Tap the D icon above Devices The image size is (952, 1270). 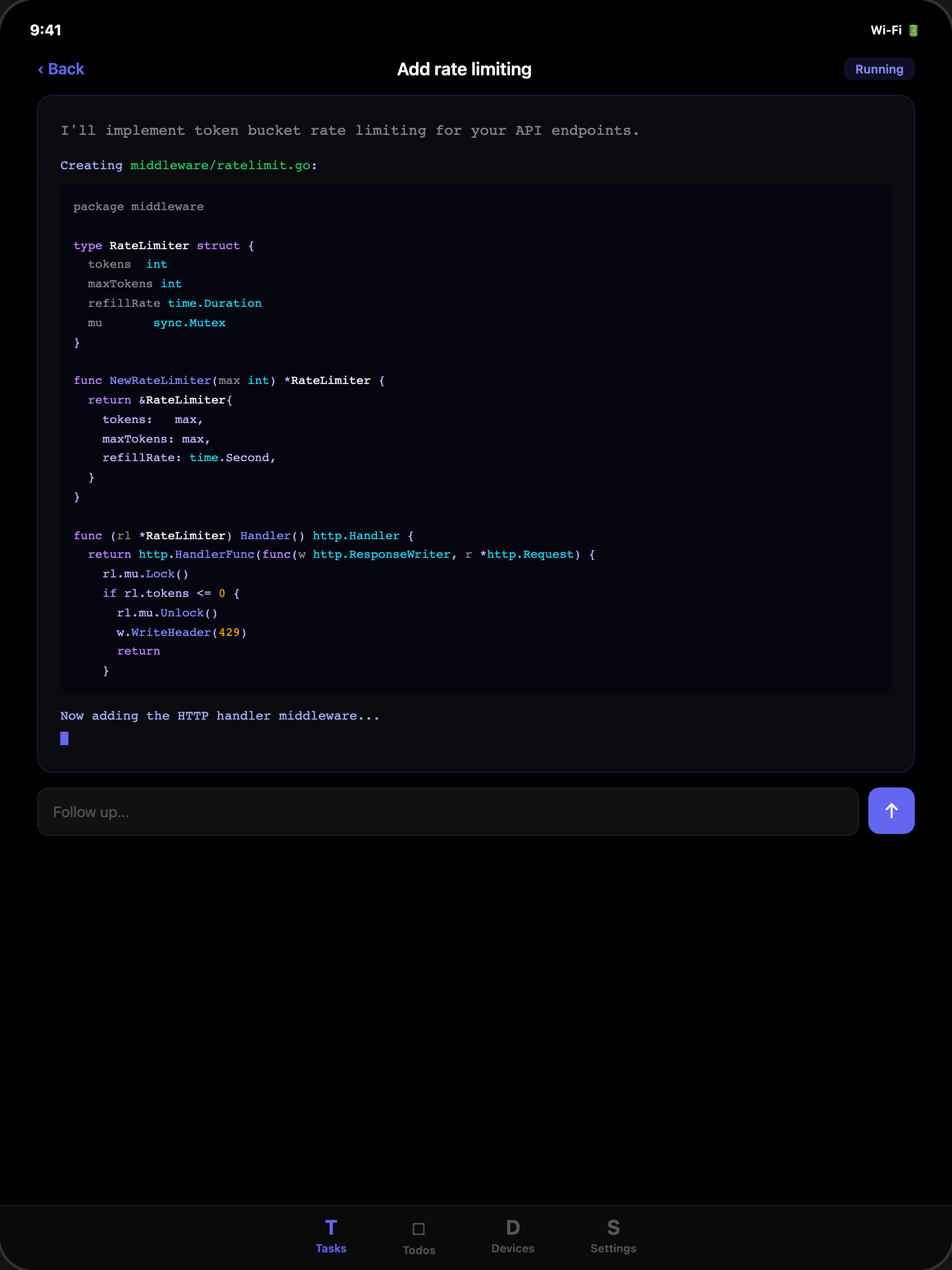pyautogui.click(x=513, y=1228)
